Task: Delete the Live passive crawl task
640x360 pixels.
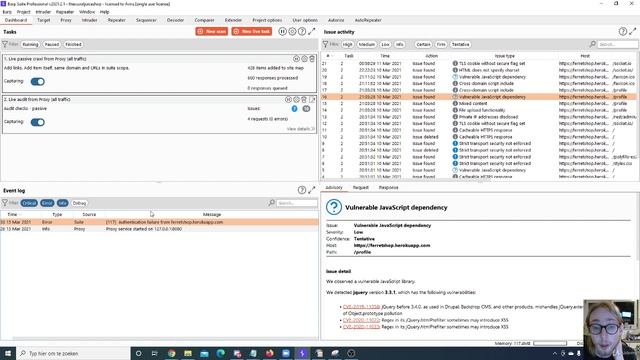Action: [x=312, y=59]
